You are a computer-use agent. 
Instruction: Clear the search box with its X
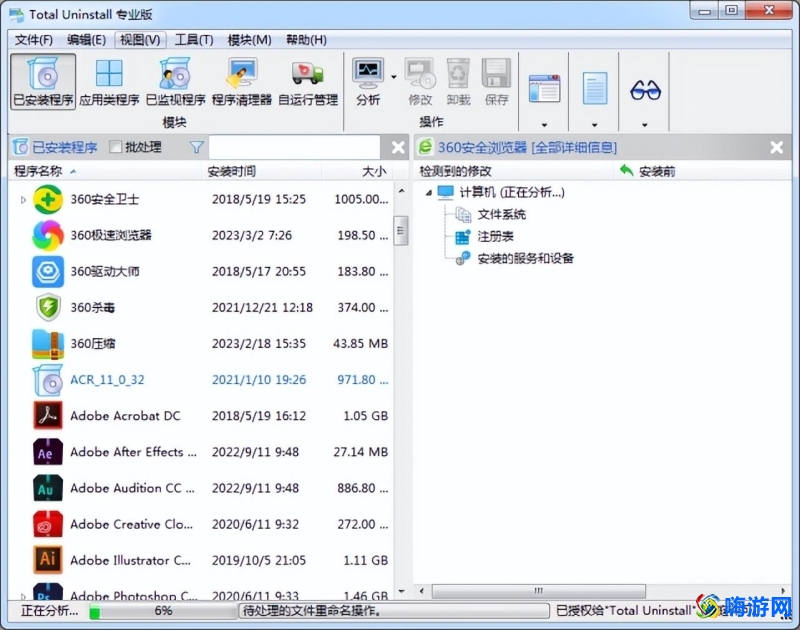coord(398,147)
